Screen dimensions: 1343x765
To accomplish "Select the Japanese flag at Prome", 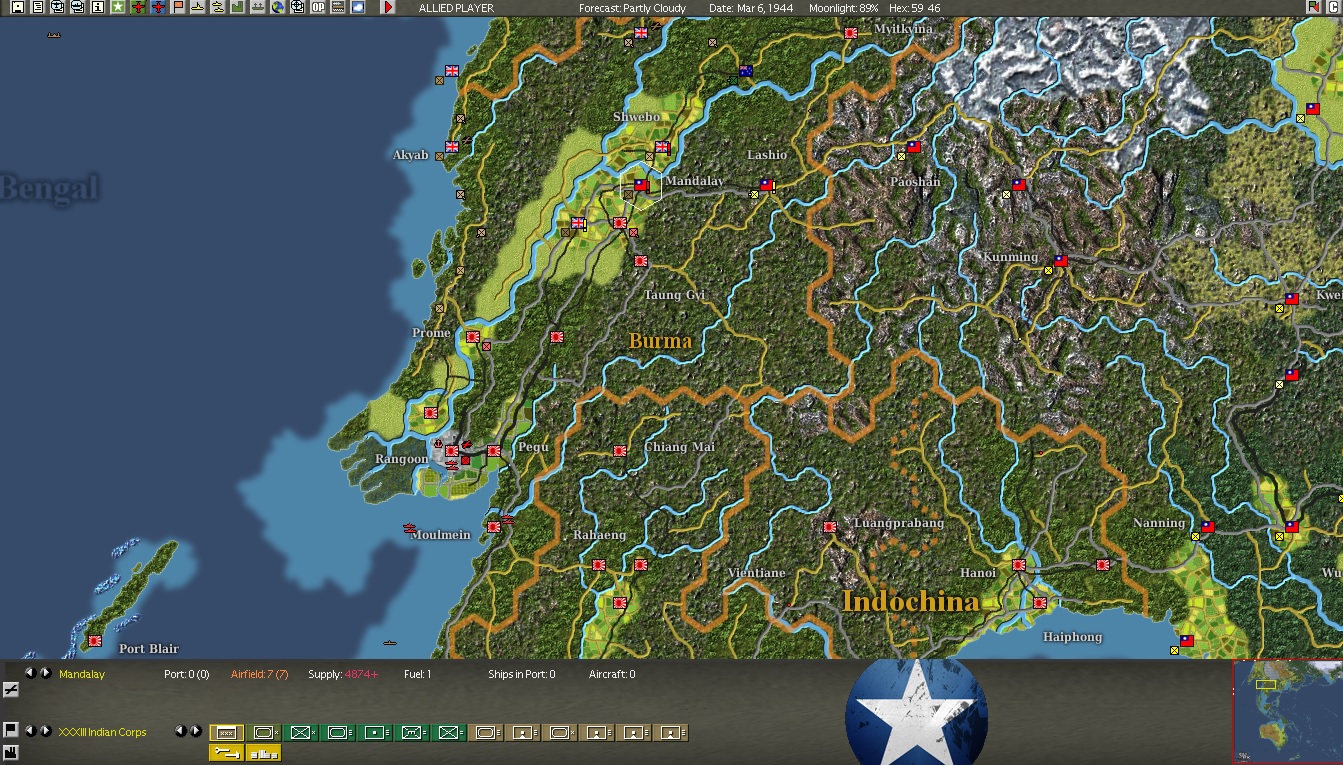I will point(472,337).
